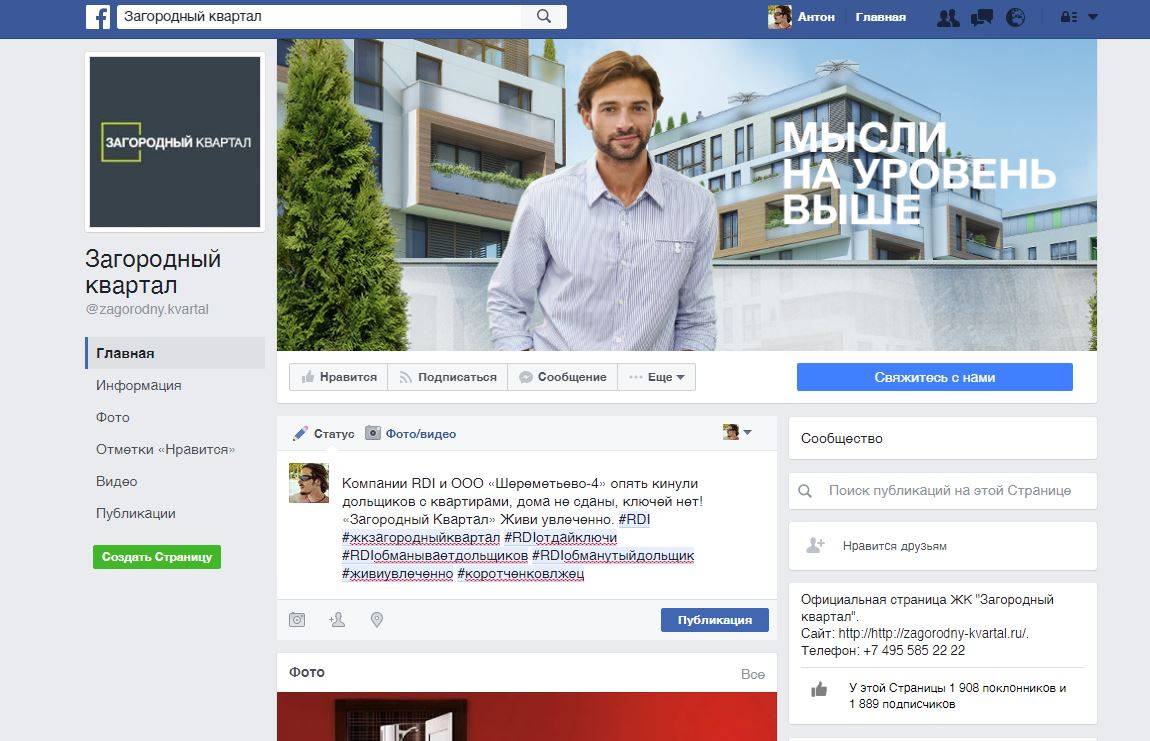Click the search magnifier button

(544, 17)
